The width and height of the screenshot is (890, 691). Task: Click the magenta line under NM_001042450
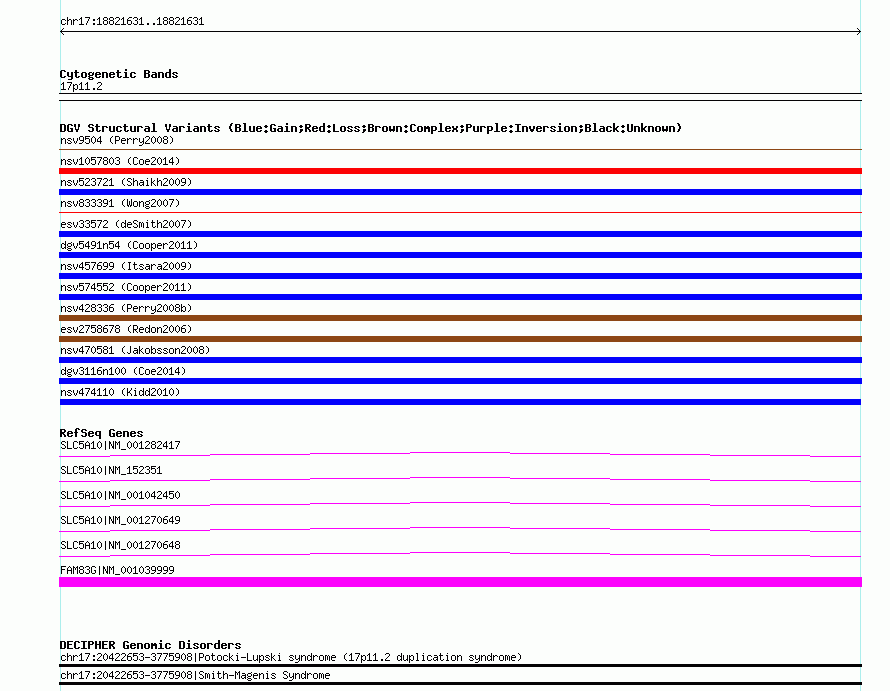pyautogui.click(x=460, y=504)
